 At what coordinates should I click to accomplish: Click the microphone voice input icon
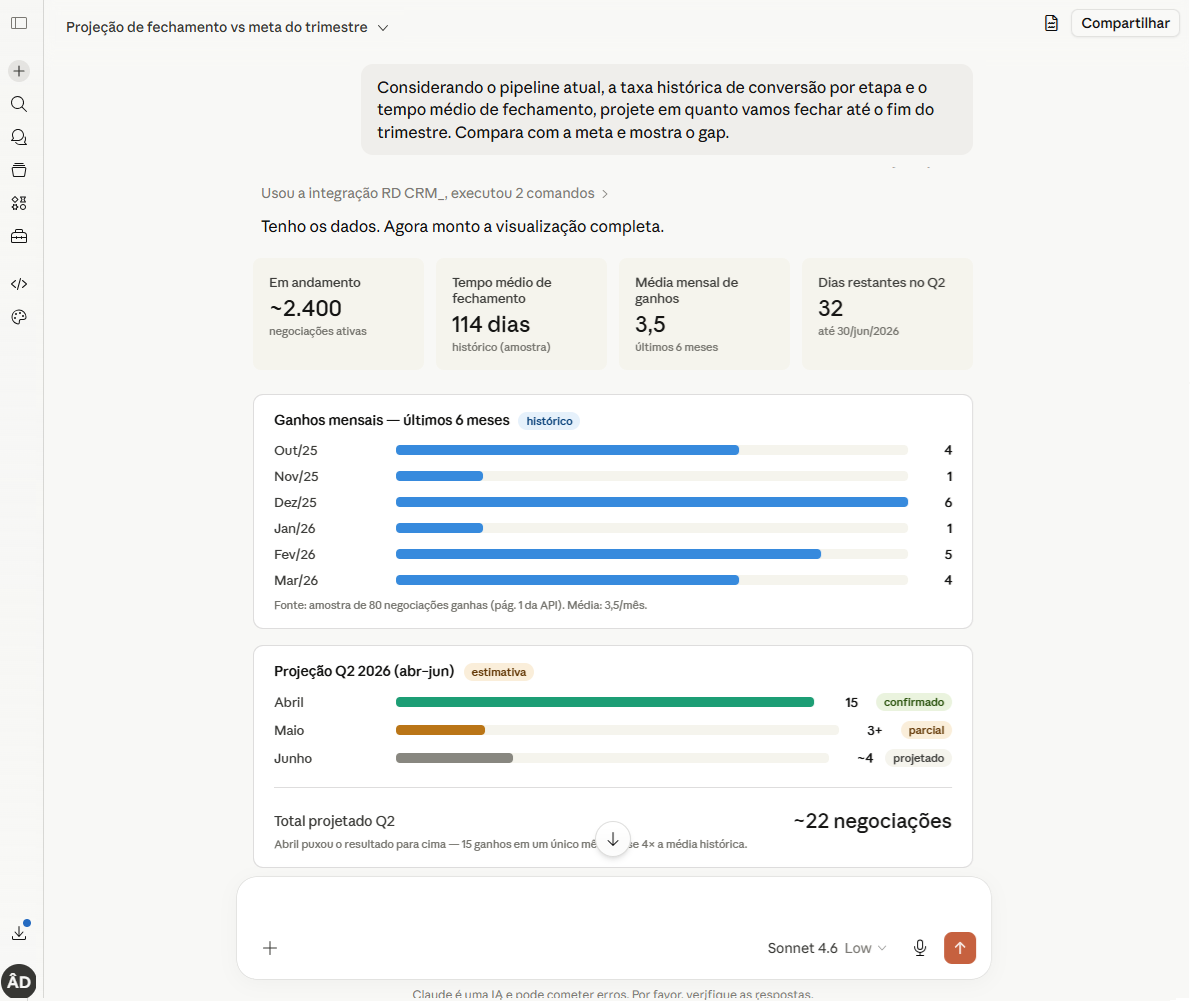pyautogui.click(x=920, y=948)
